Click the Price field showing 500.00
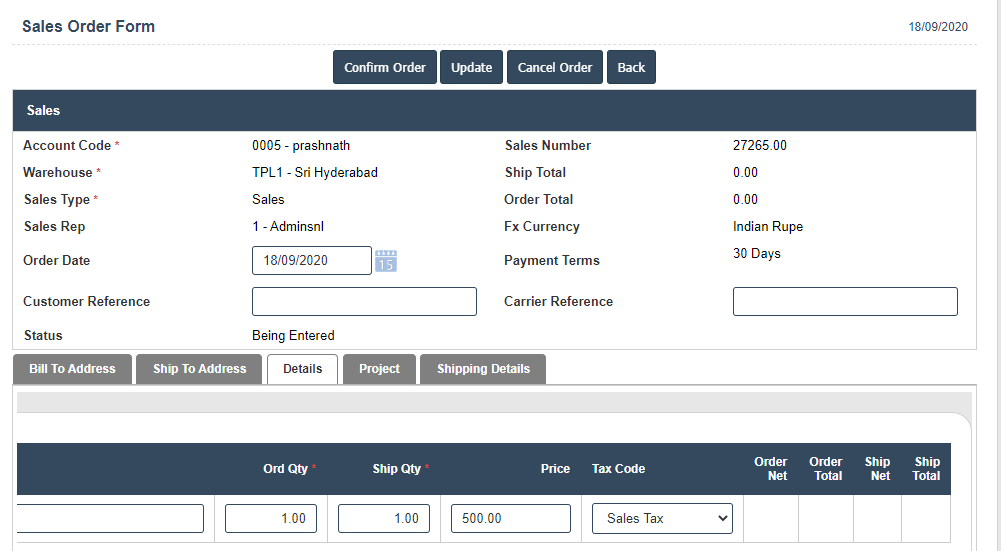Viewport: 1001px width, 551px height. coord(511,518)
